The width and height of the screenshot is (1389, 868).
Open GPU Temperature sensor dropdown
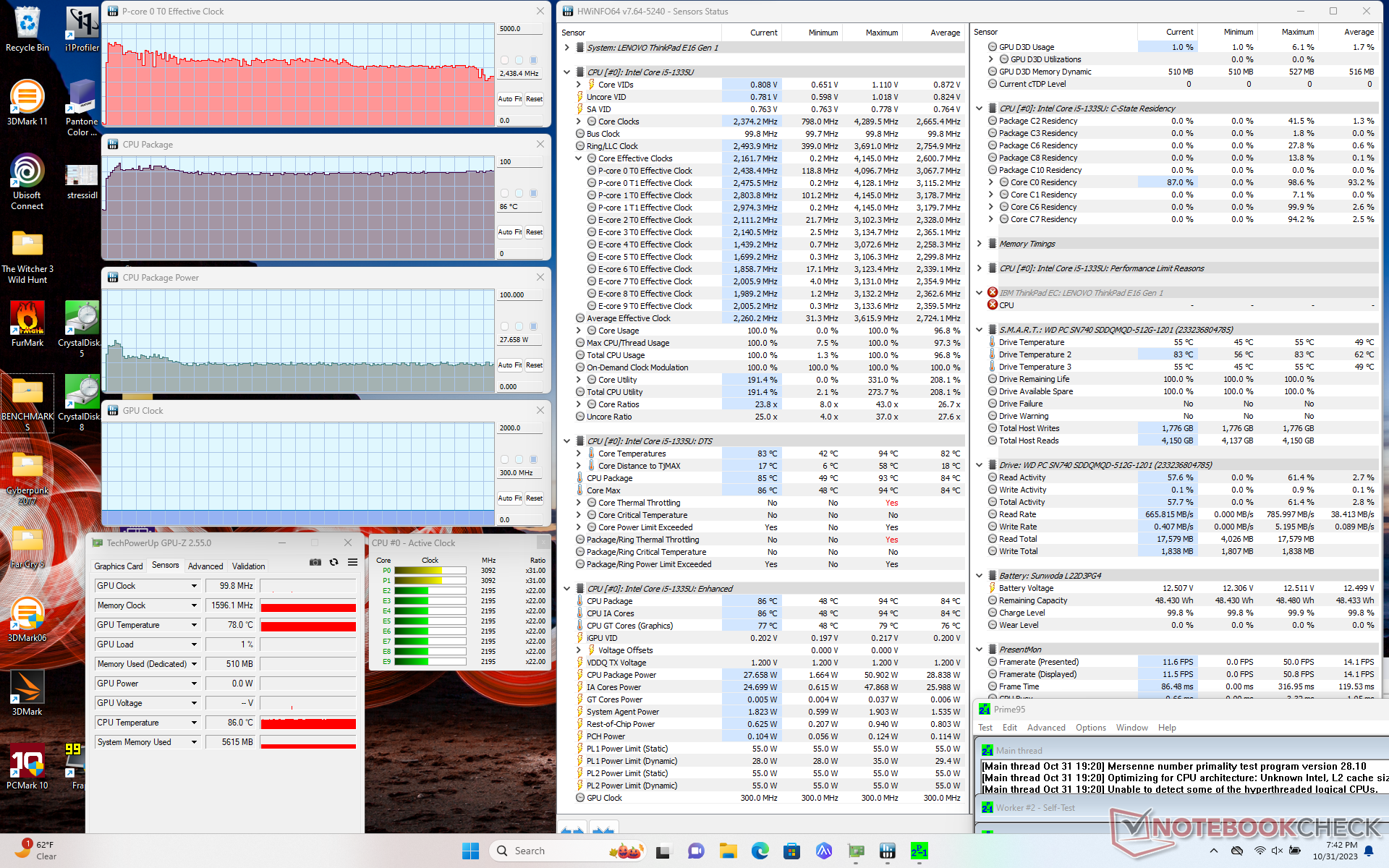pos(194,625)
